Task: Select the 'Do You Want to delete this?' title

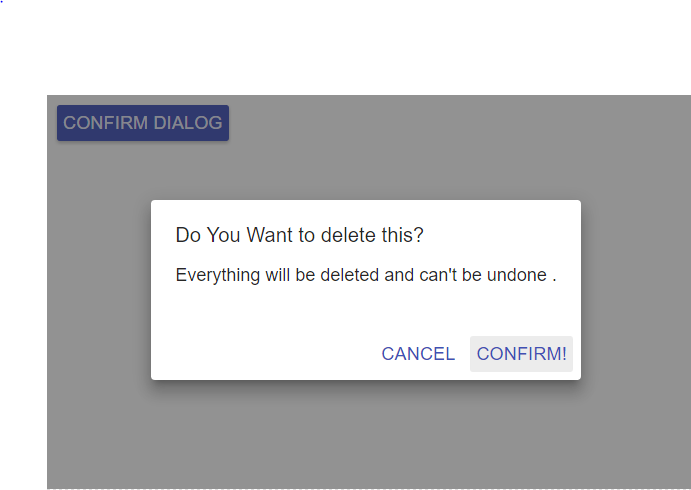Action: 299,235
